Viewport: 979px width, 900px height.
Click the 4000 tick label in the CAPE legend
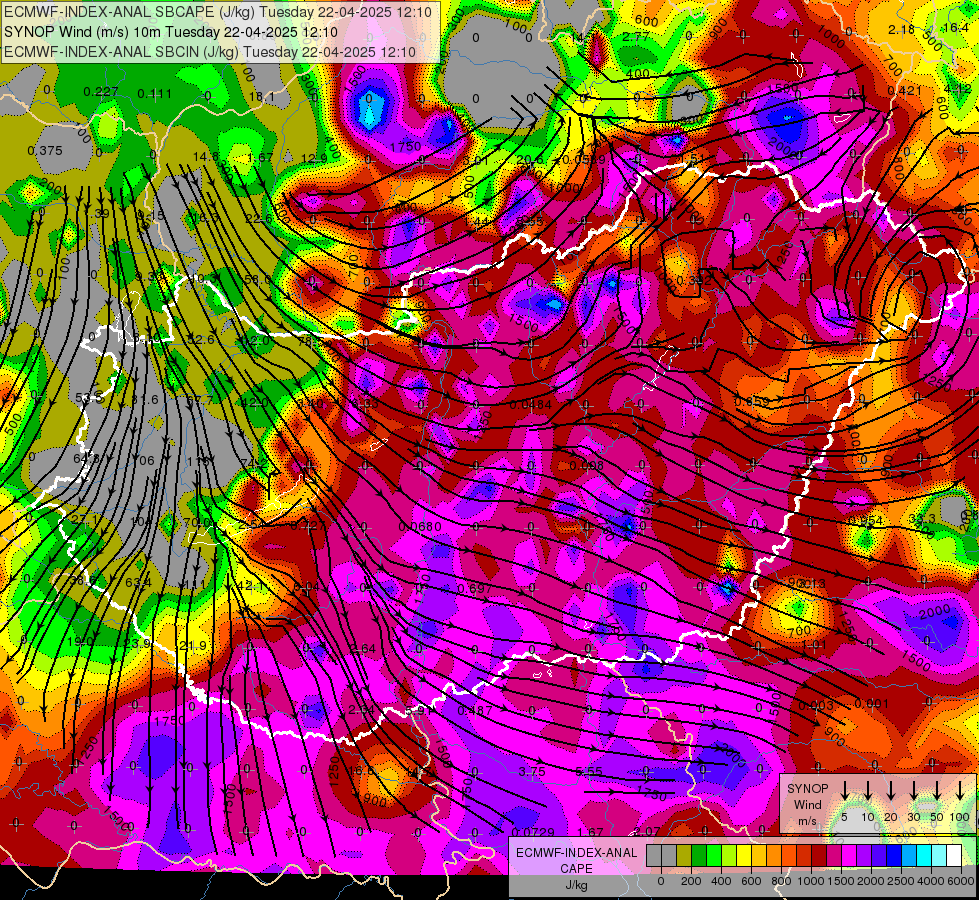tap(932, 881)
